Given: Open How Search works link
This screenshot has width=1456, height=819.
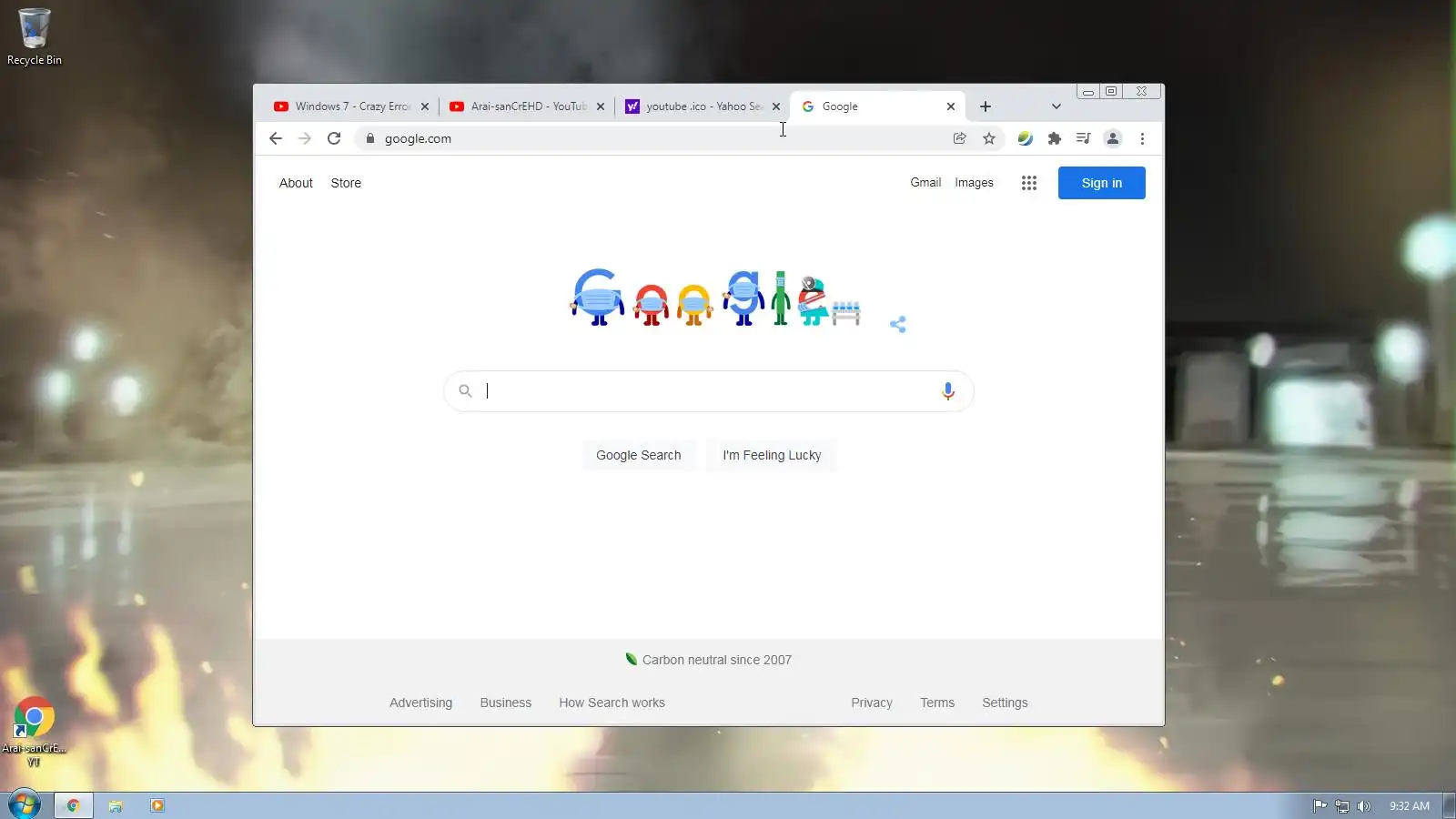Looking at the screenshot, I should (x=612, y=703).
